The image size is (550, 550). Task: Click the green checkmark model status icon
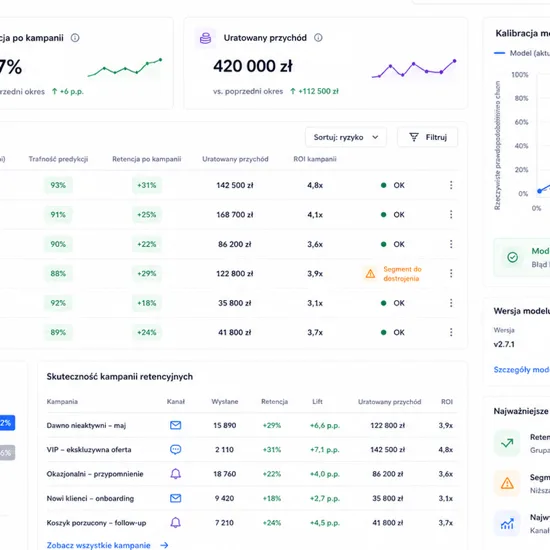[x=512, y=257]
